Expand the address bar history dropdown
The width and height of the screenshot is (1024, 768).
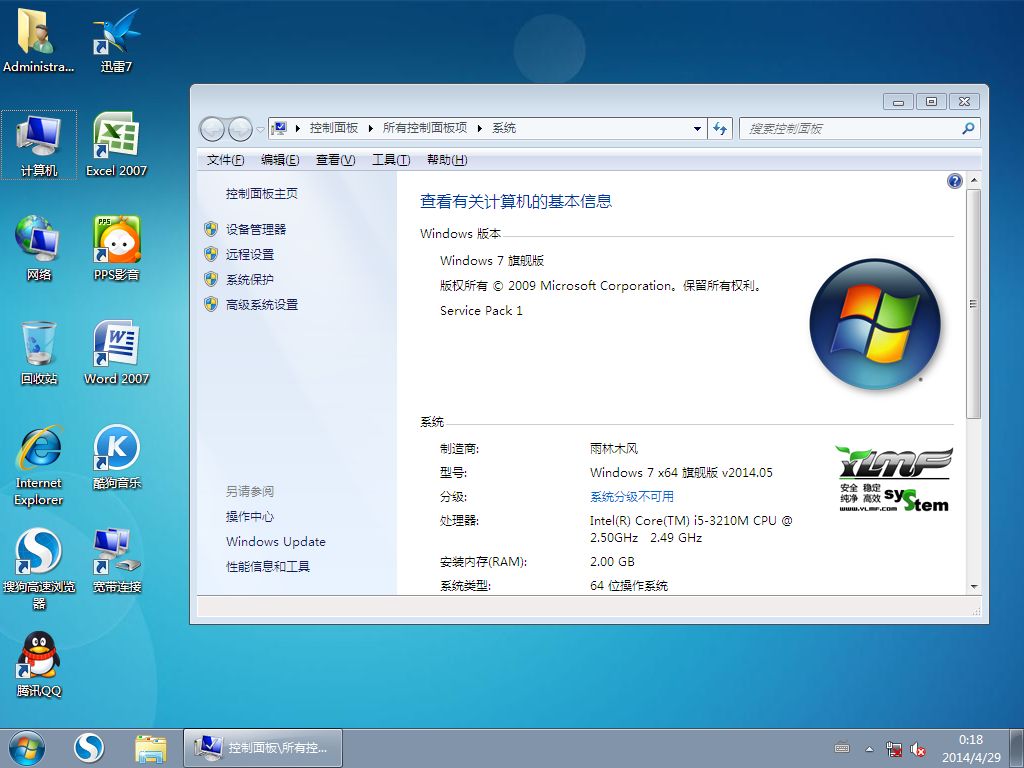click(698, 129)
